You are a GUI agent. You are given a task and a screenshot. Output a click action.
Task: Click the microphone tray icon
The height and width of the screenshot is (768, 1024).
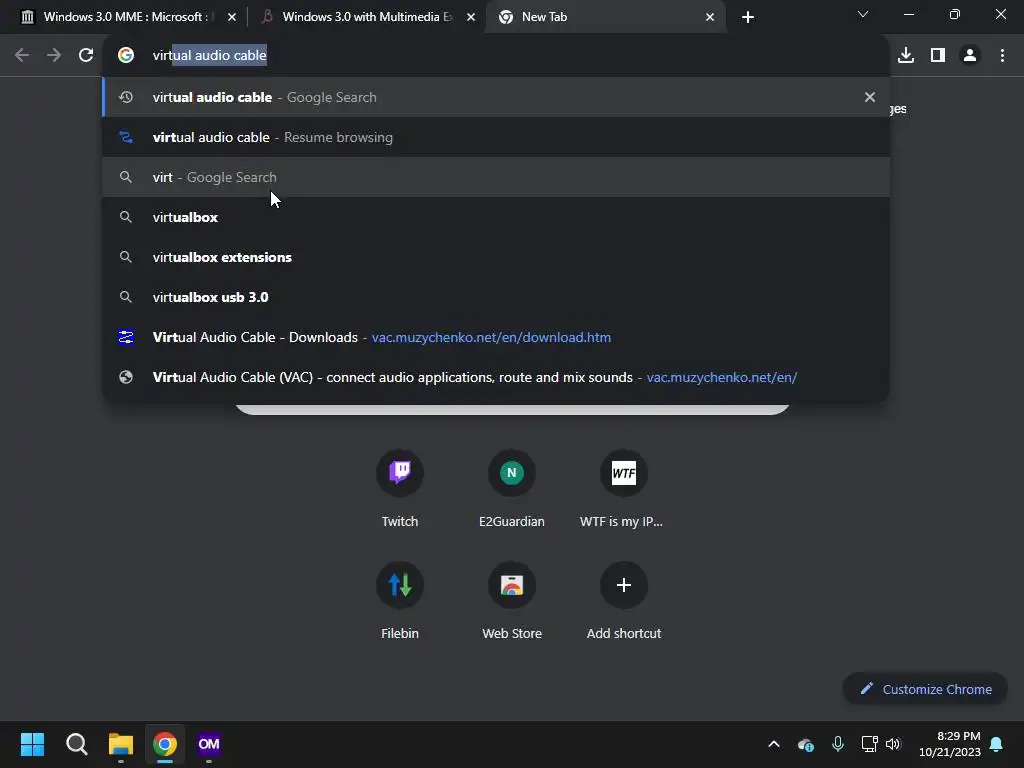pos(838,744)
